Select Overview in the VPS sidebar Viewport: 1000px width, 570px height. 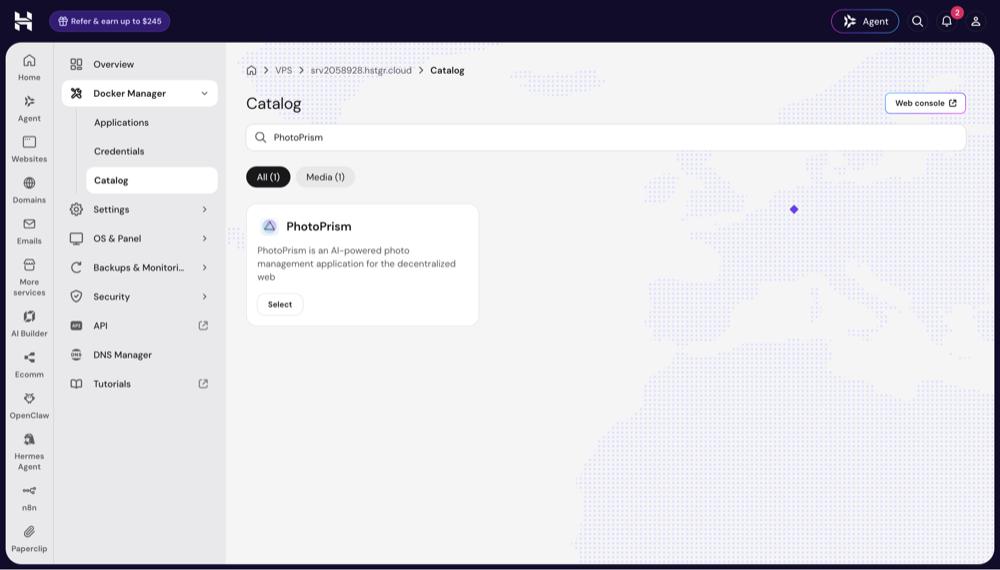[x=140, y=64]
